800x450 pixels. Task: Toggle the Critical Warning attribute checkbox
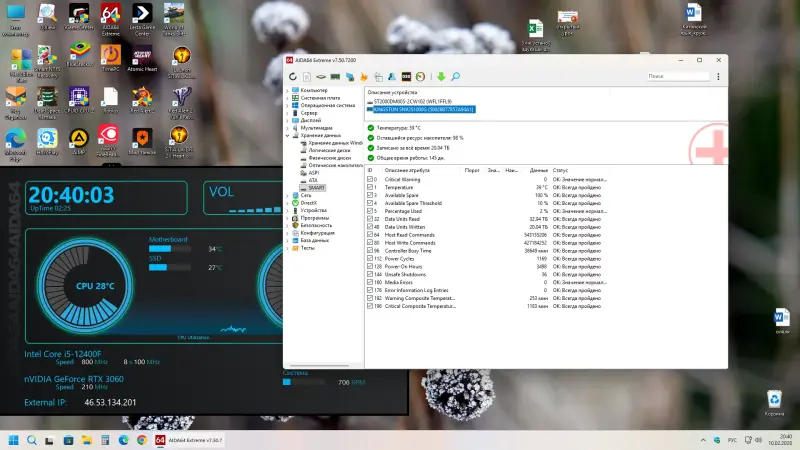(x=370, y=180)
